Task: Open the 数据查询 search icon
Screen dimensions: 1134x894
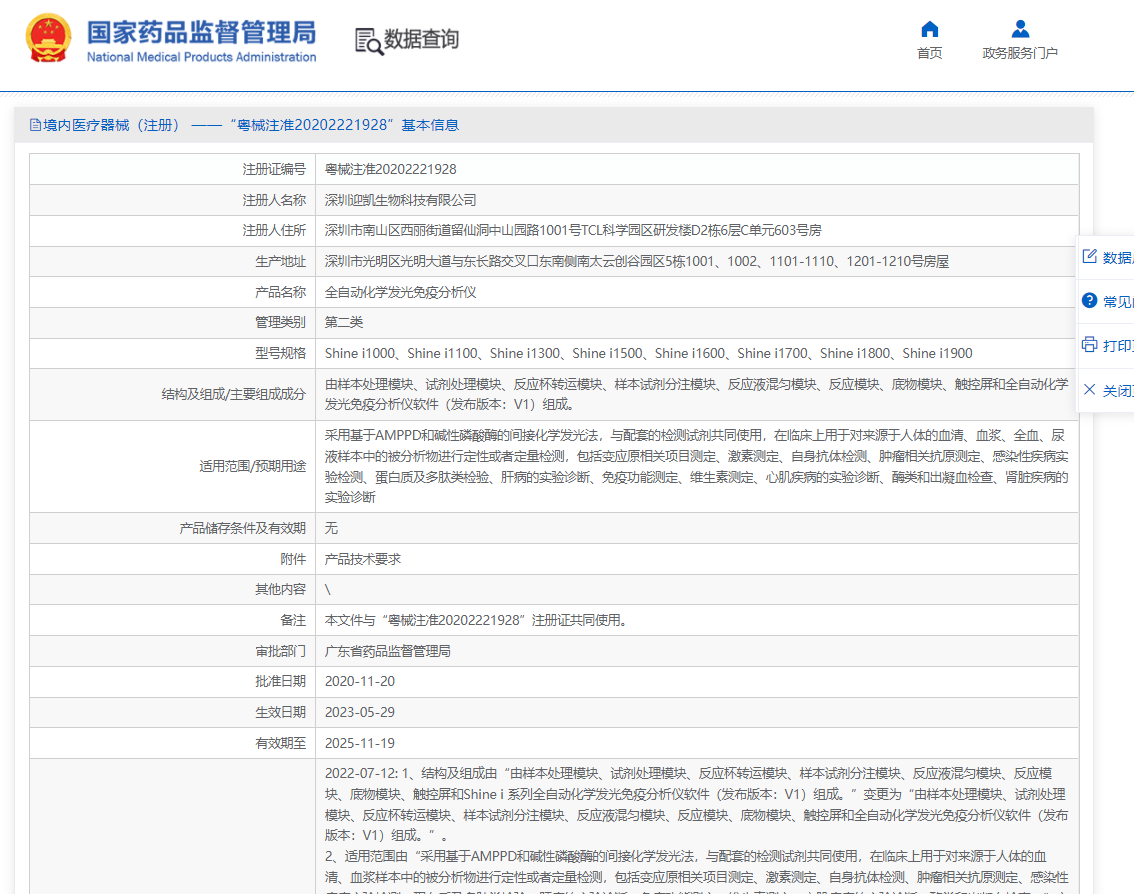Action: [x=369, y=41]
